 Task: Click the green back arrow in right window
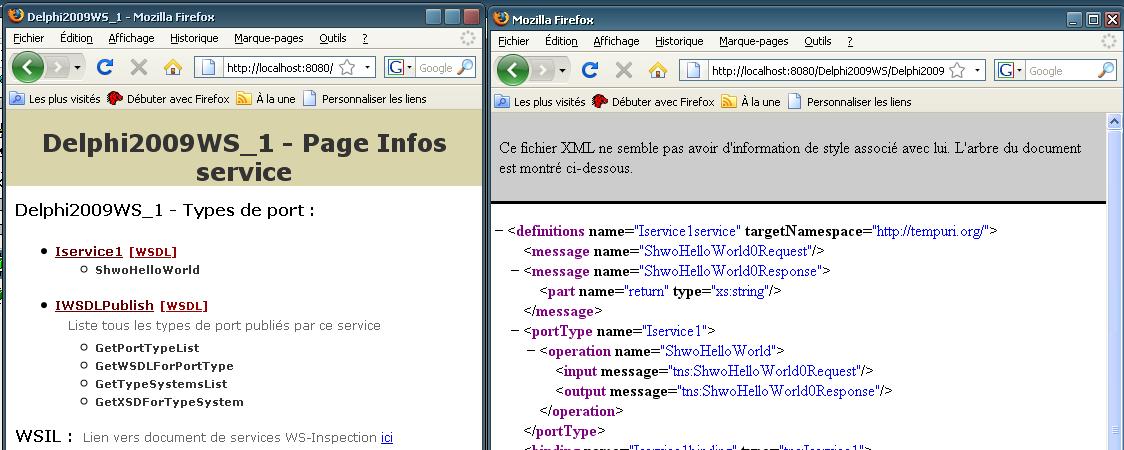click(512, 70)
